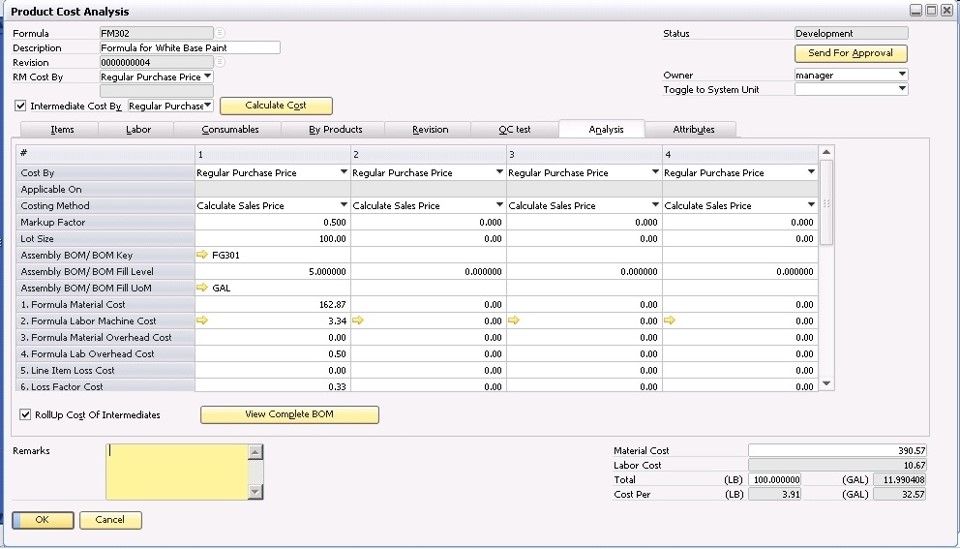Switch to the QC test tab
Image resolution: width=960 pixels, height=549 pixels.
click(x=514, y=129)
